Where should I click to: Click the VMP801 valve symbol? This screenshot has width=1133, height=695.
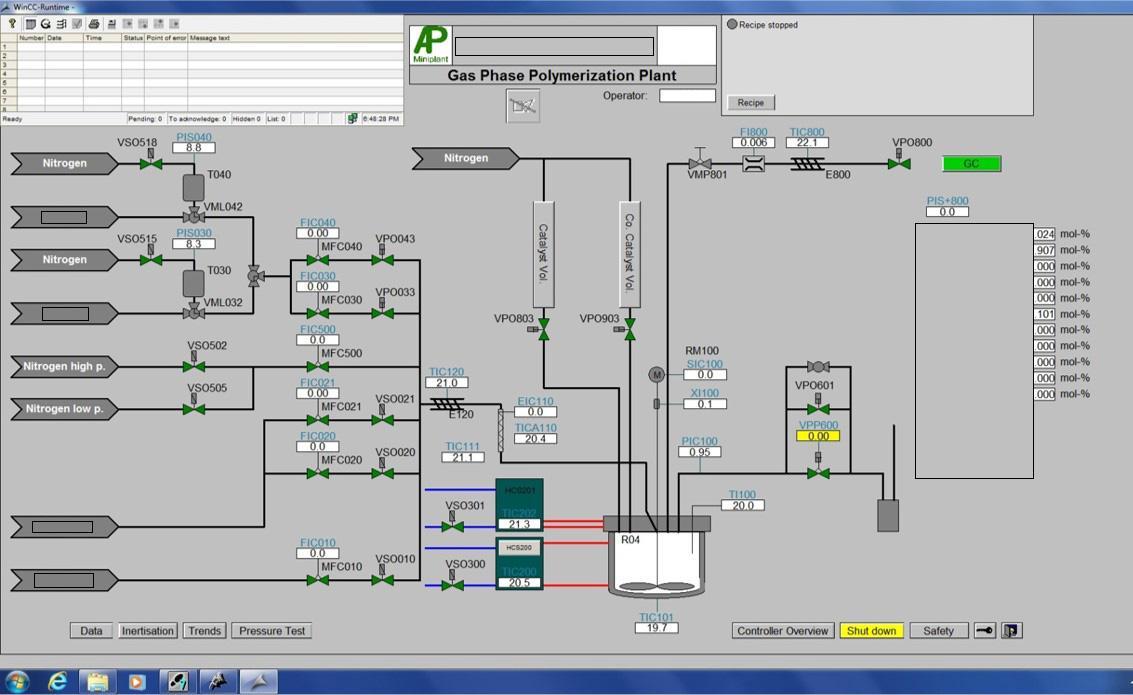pyautogui.click(x=699, y=163)
